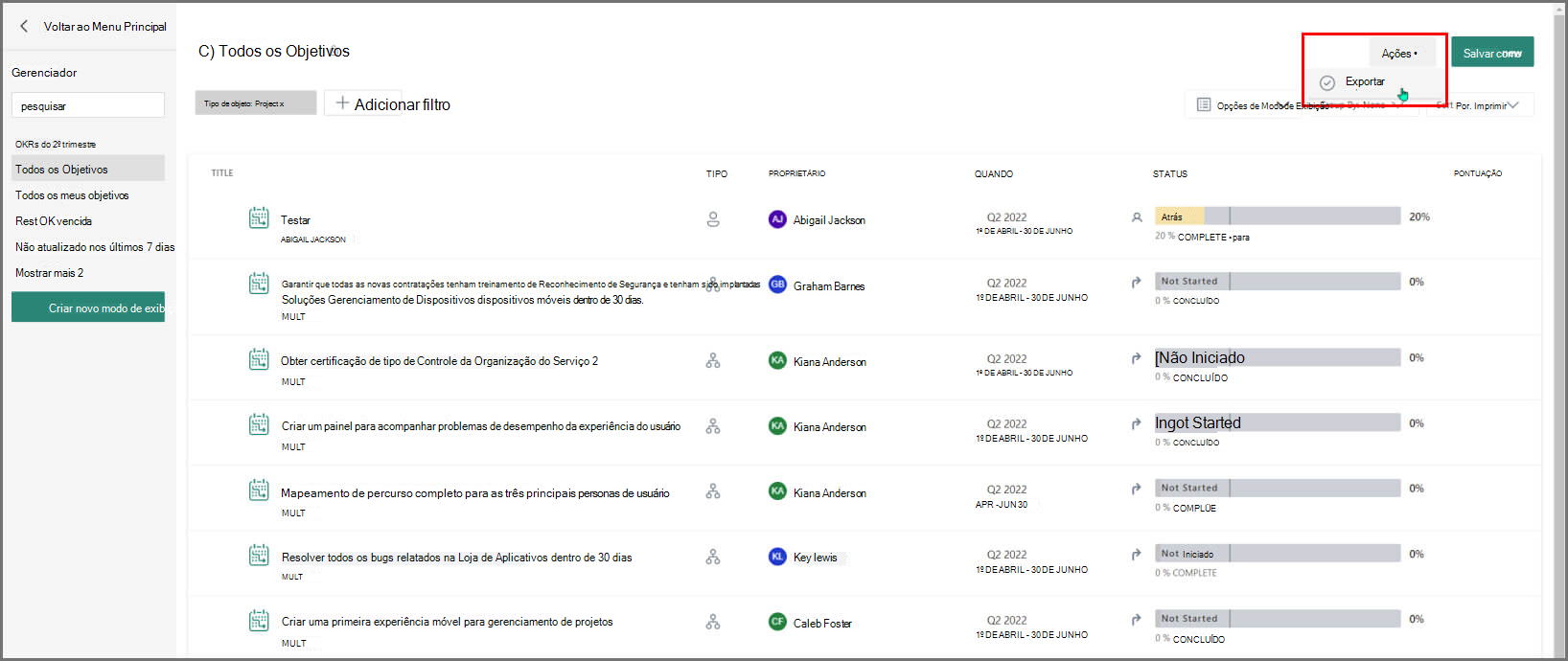Screen dimensions: 1568x661
Task: Click Graham Barnes row progress bar
Action: click(x=1278, y=282)
